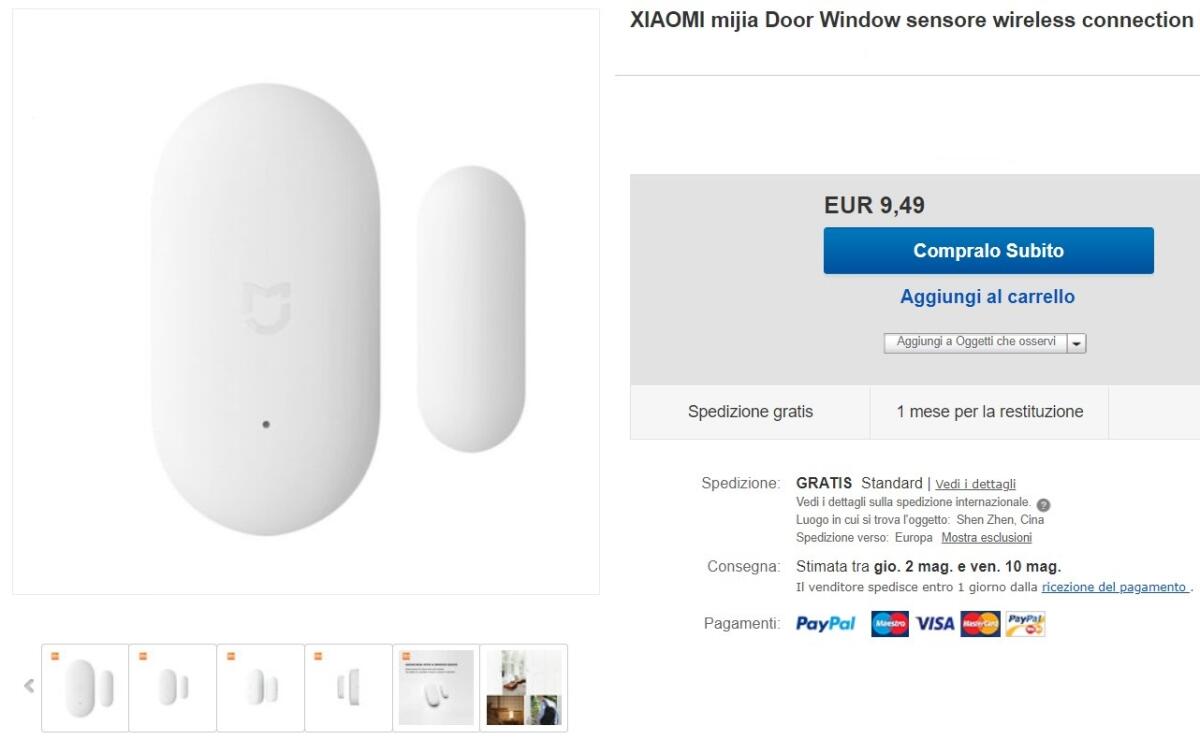Screen dimensions: 1200x740
Task: Select the 1 mese per la restituzione tab
Action: 989,411
